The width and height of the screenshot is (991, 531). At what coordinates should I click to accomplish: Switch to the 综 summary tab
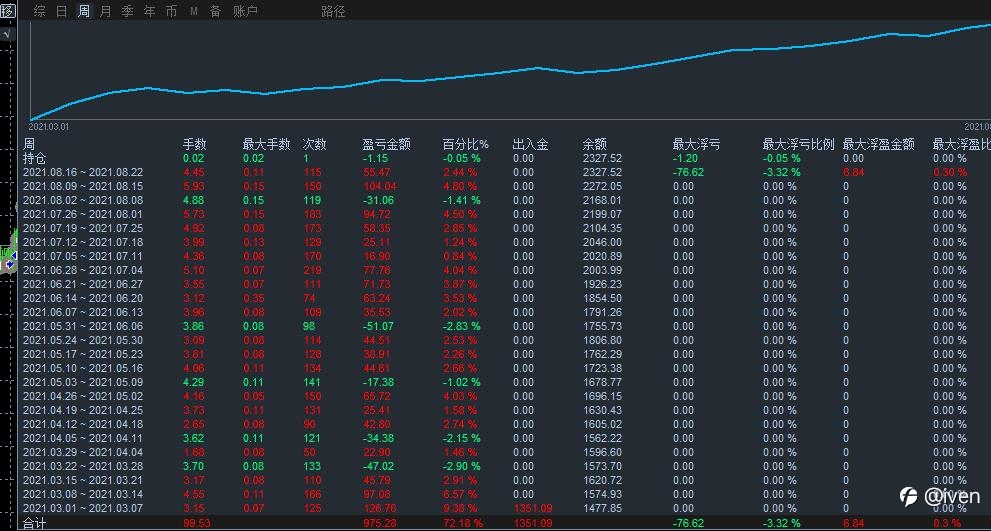tap(39, 11)
